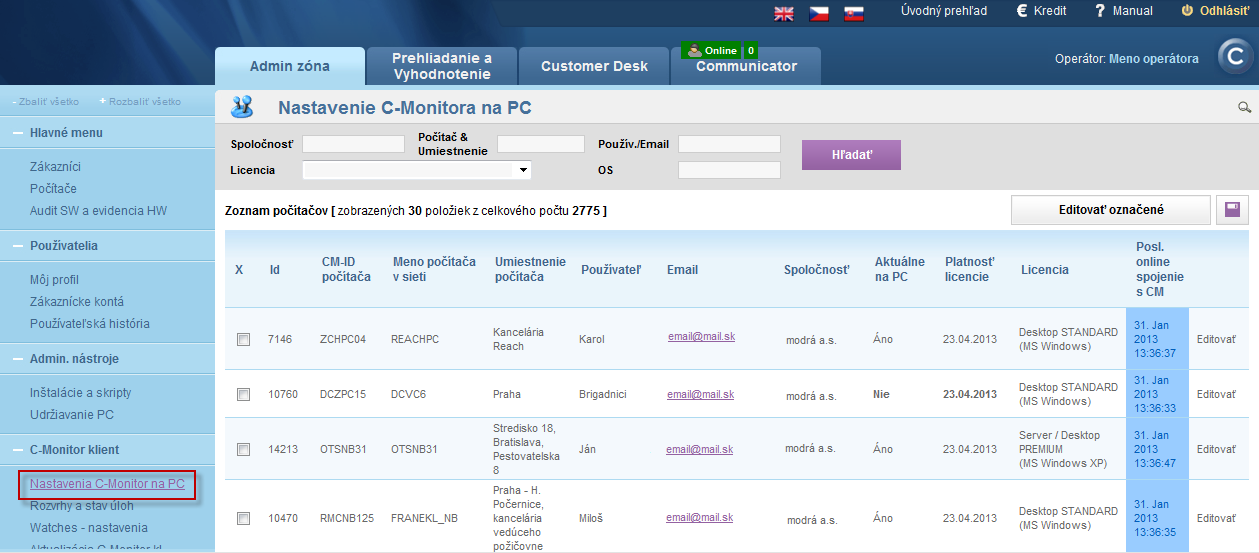1259x553 pixels.
Task: Click the users icon beside page title
Action: pos(241,107)
